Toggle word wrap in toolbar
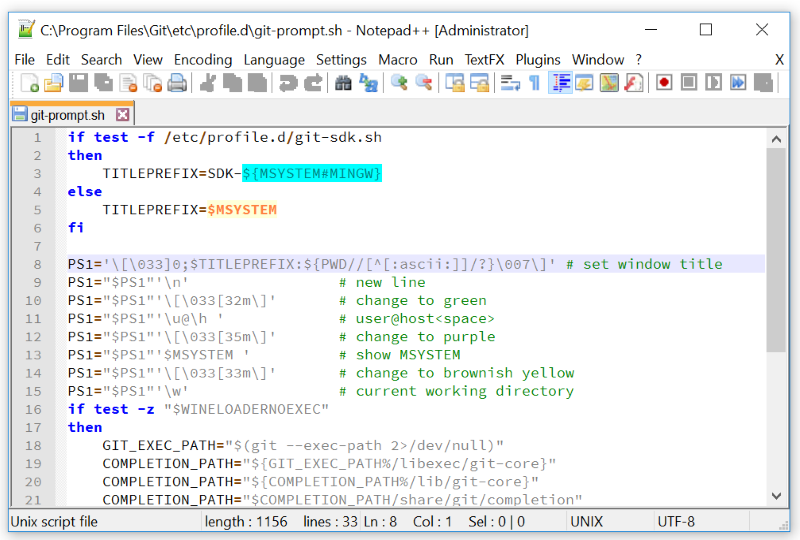 510,83
